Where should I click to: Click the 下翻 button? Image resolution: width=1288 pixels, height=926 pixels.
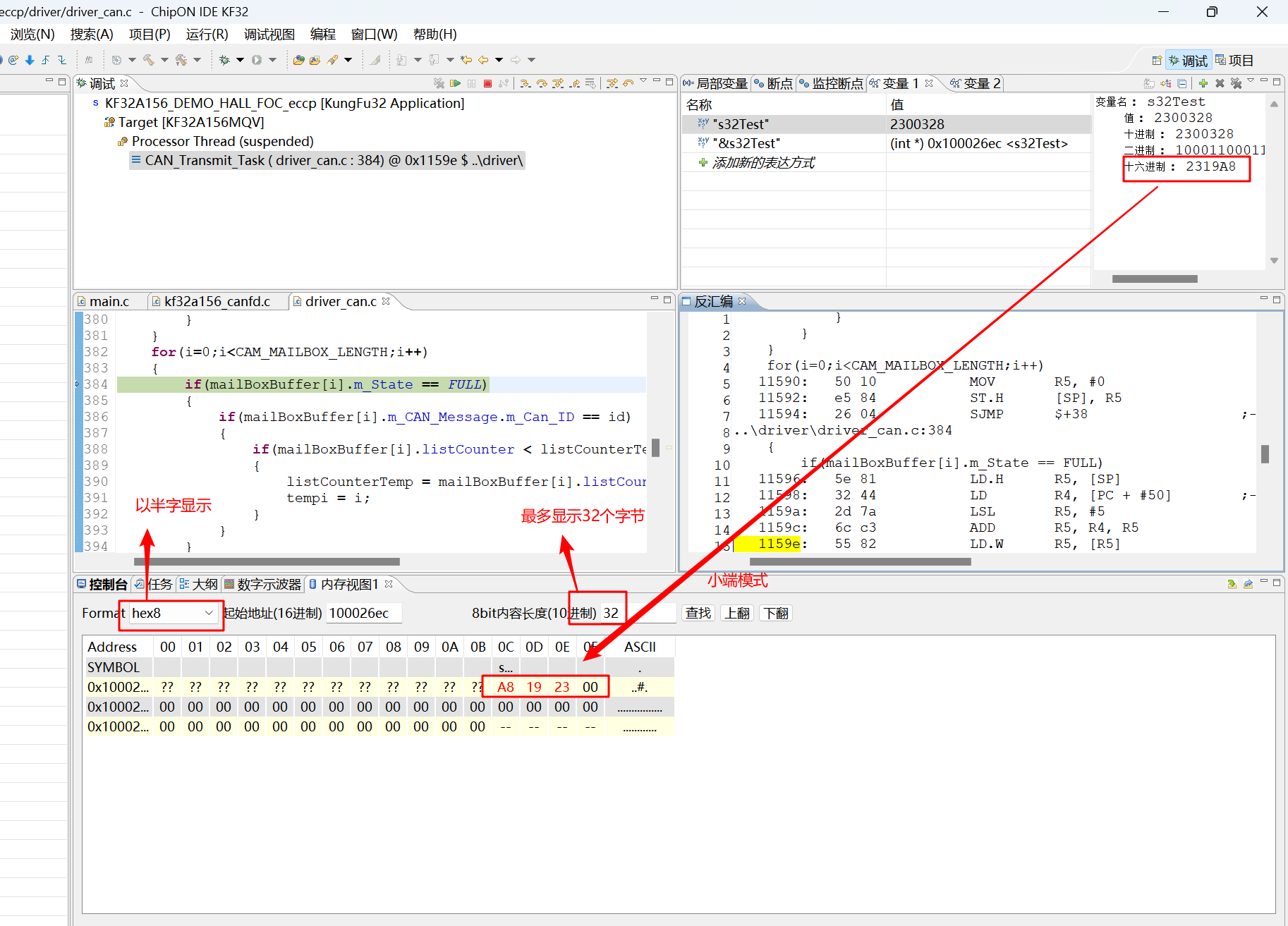[x=776, y=613]
